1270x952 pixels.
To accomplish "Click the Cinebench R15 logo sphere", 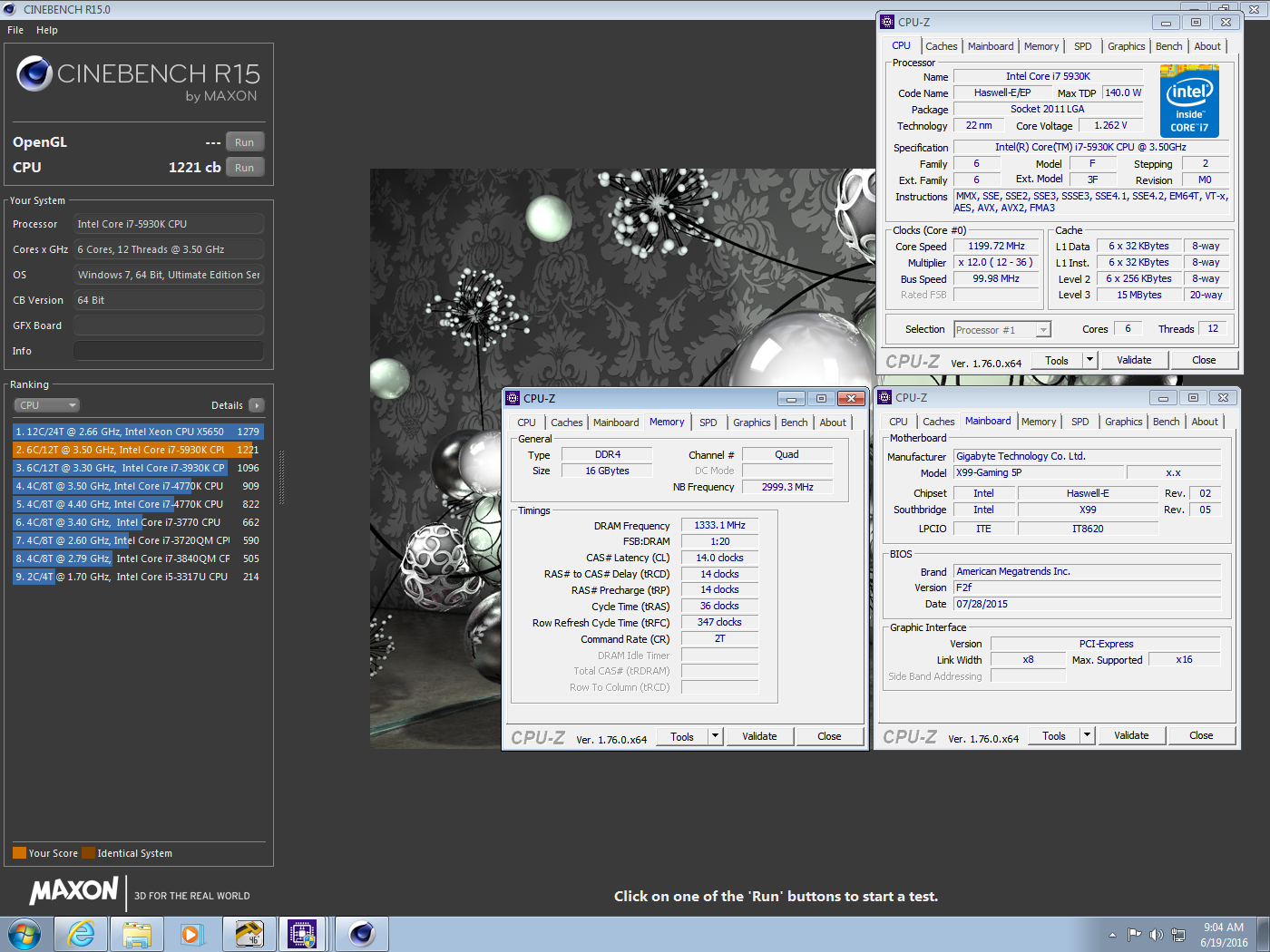I will [34, 73].
